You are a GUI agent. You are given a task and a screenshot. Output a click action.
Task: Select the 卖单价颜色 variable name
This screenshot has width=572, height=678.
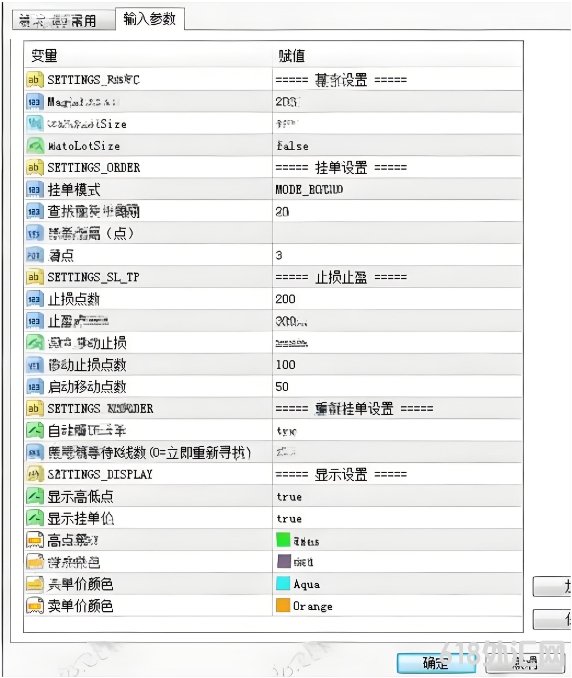coord(80,606)
